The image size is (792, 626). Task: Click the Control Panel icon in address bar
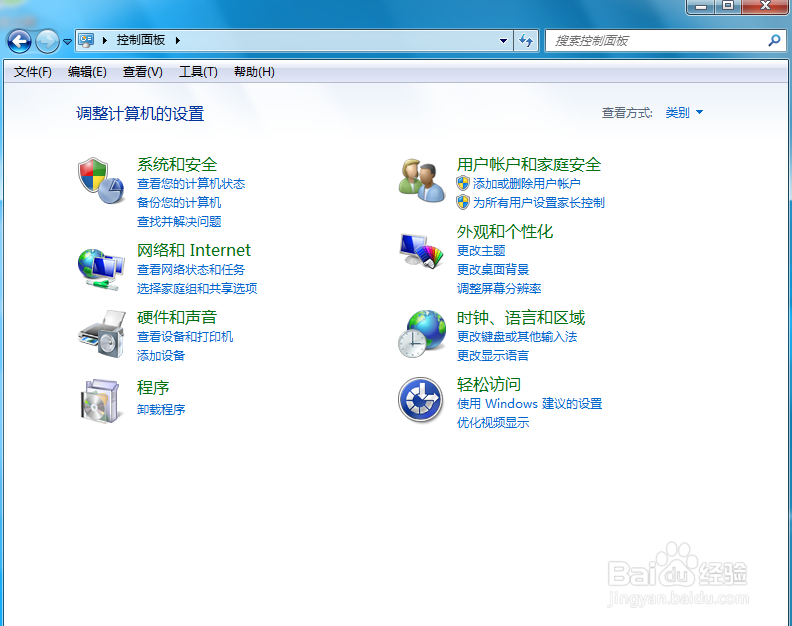(86, 40)
